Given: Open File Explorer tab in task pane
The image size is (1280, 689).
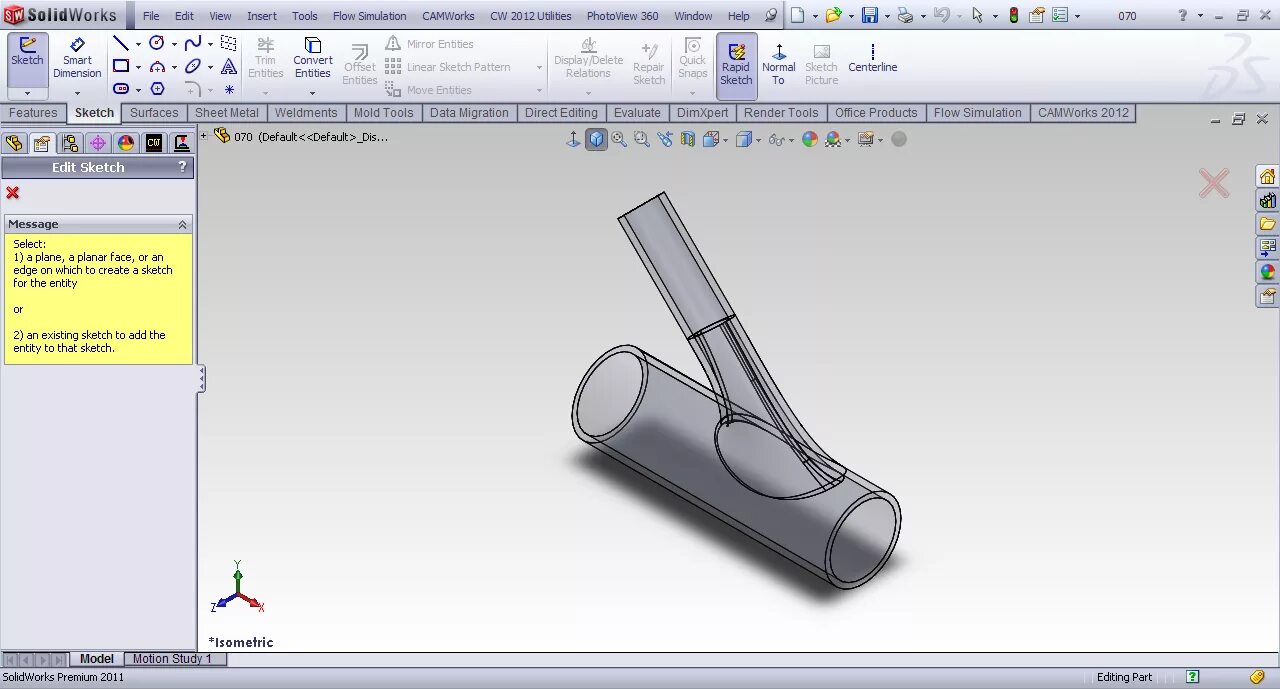Looking at the screenshot, I should 1267,224.
